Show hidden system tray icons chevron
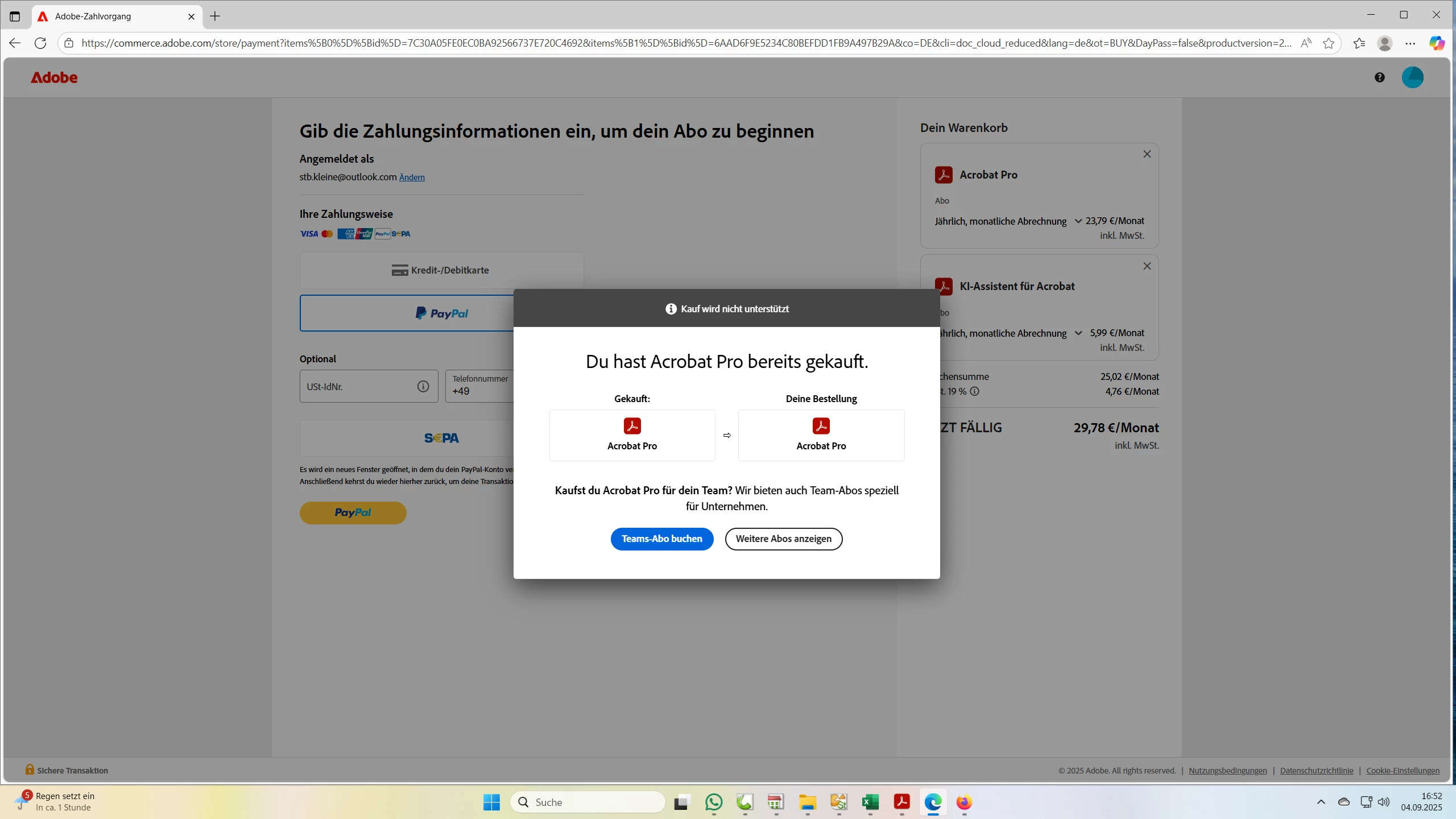 pos(1321,802)
